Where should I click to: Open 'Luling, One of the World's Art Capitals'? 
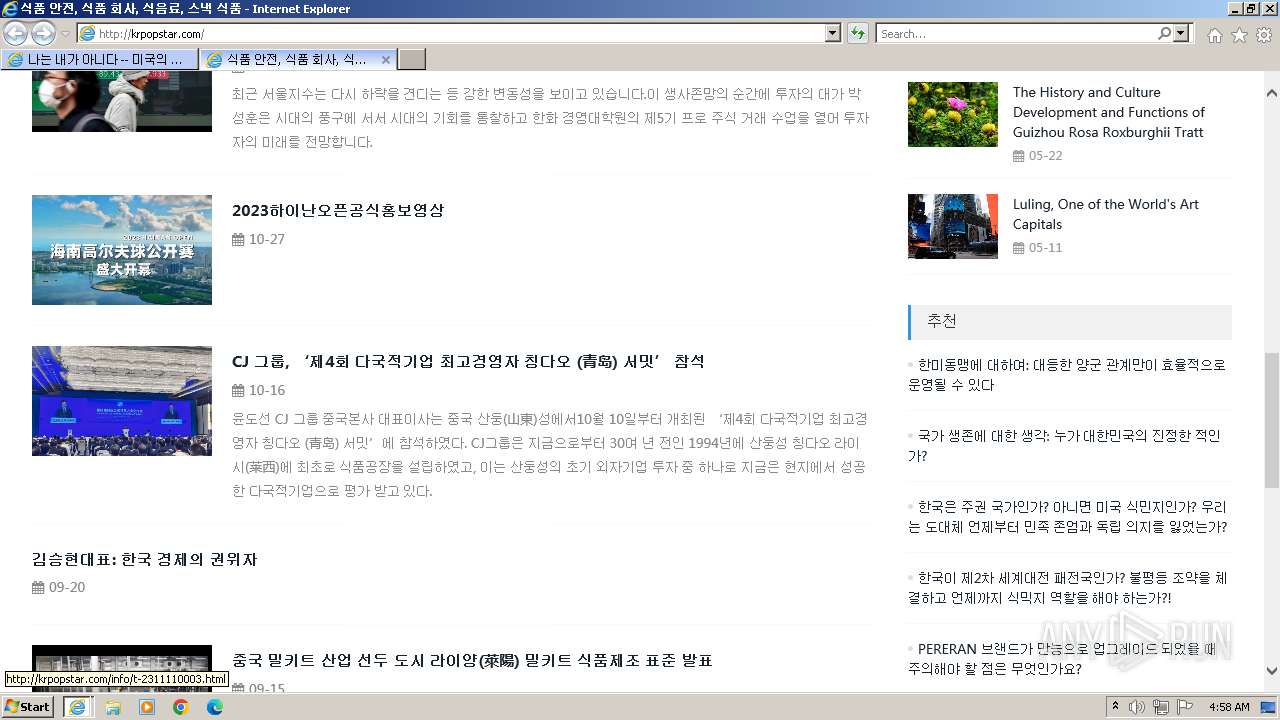pyautogui.click(x=1106, y=214)
